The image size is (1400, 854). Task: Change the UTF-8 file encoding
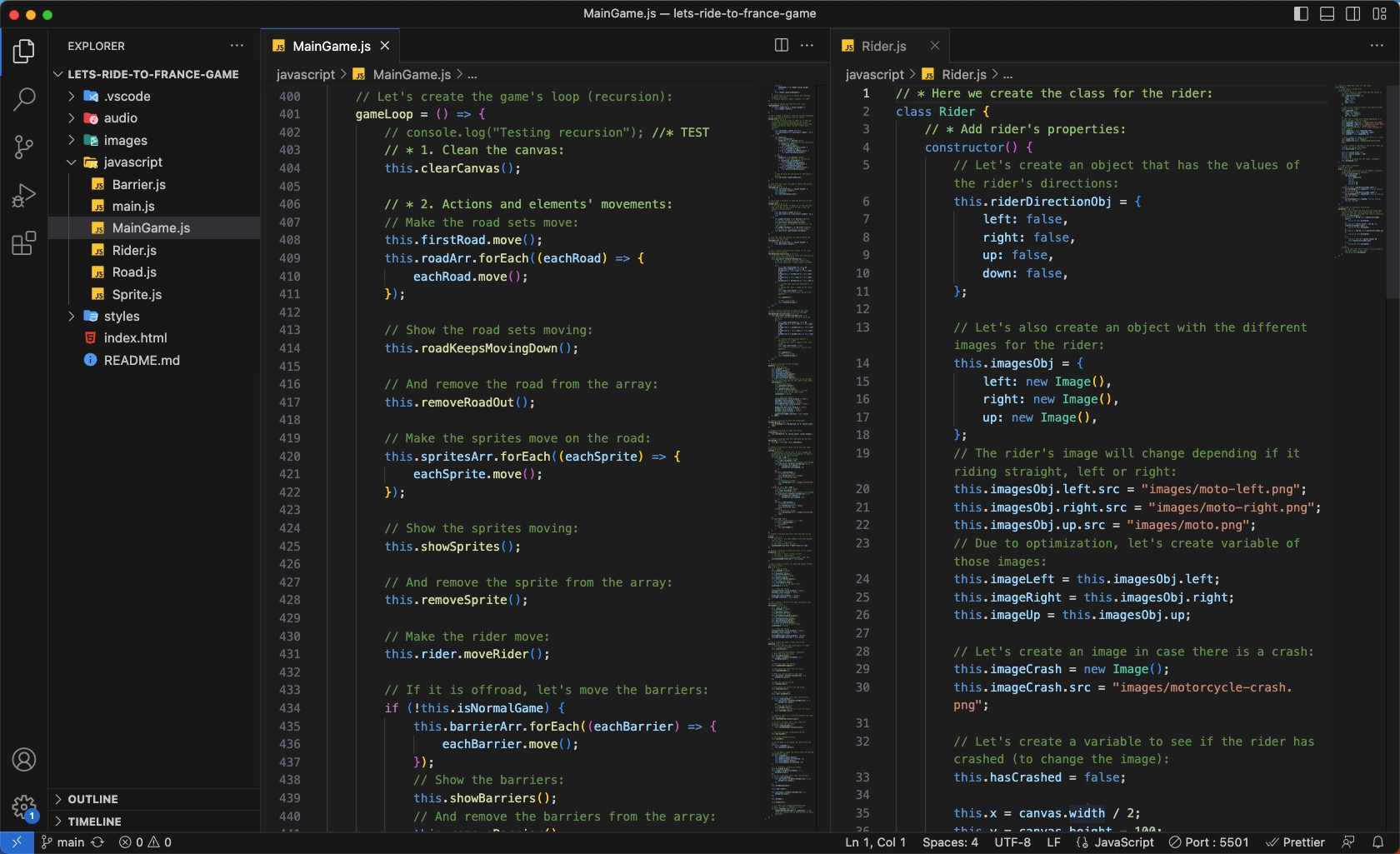click(1012, 842)
